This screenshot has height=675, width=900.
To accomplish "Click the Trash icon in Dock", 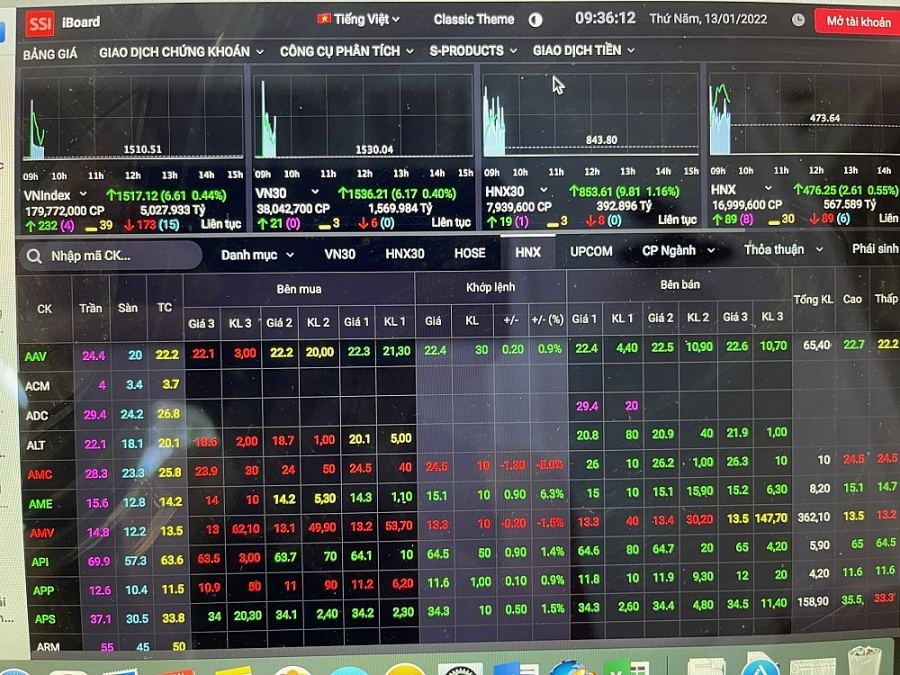I will 863,660.
